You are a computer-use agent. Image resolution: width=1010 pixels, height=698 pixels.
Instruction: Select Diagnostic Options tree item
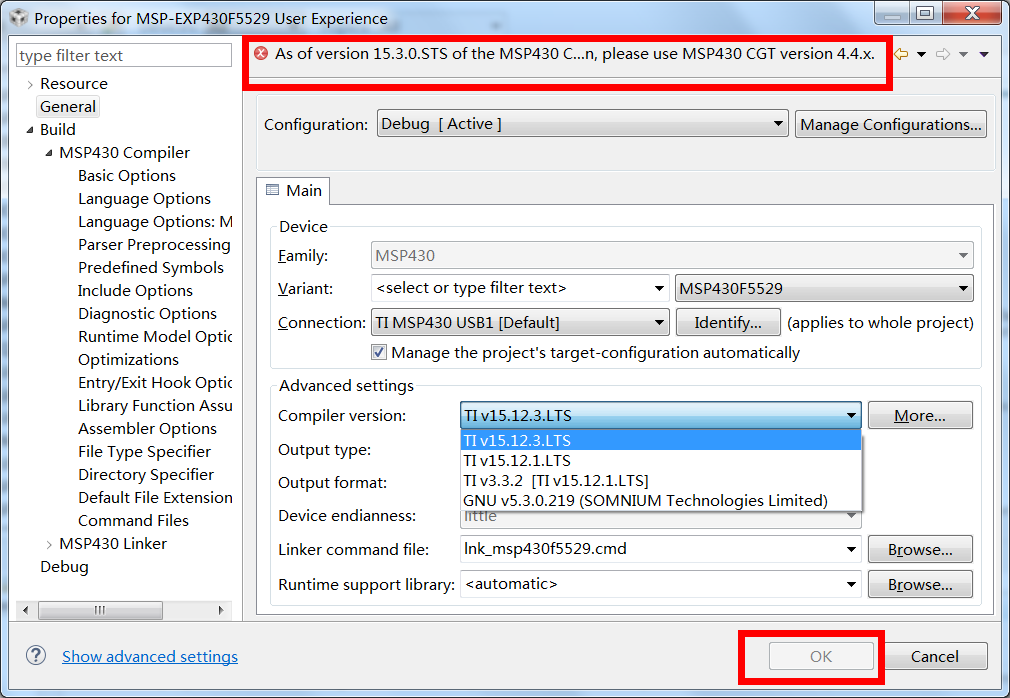pos(148,314)
